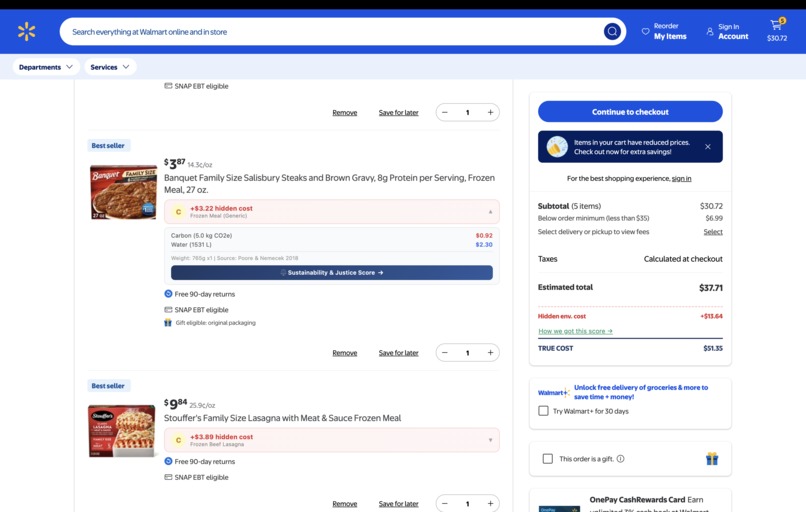Click the SNAP EBT card icon under Banquet
Viewport: 806px width, 512px height.
pyautogui.click(x=168, y=310)
